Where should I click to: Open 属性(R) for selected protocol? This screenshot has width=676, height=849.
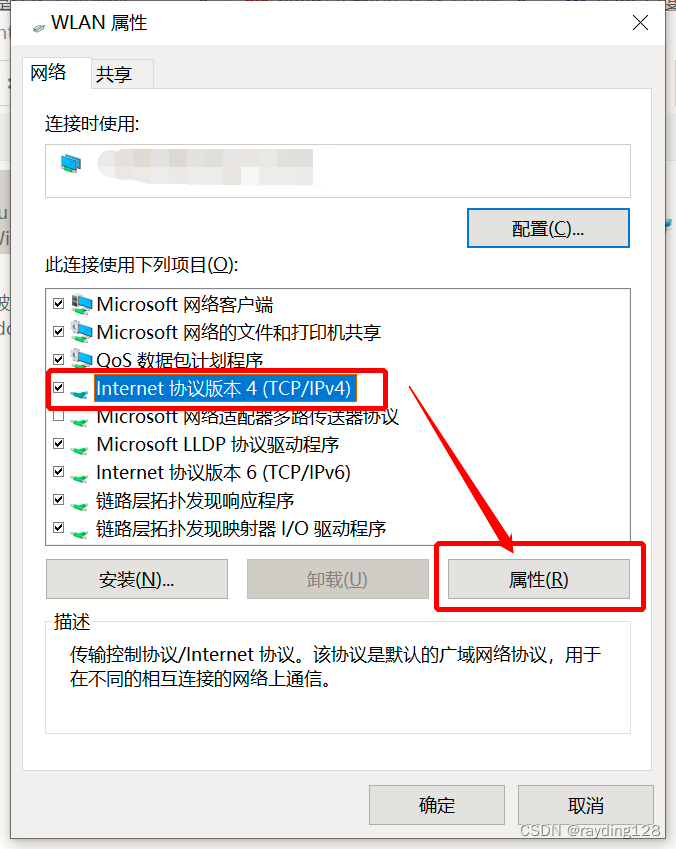click(538, 579)
